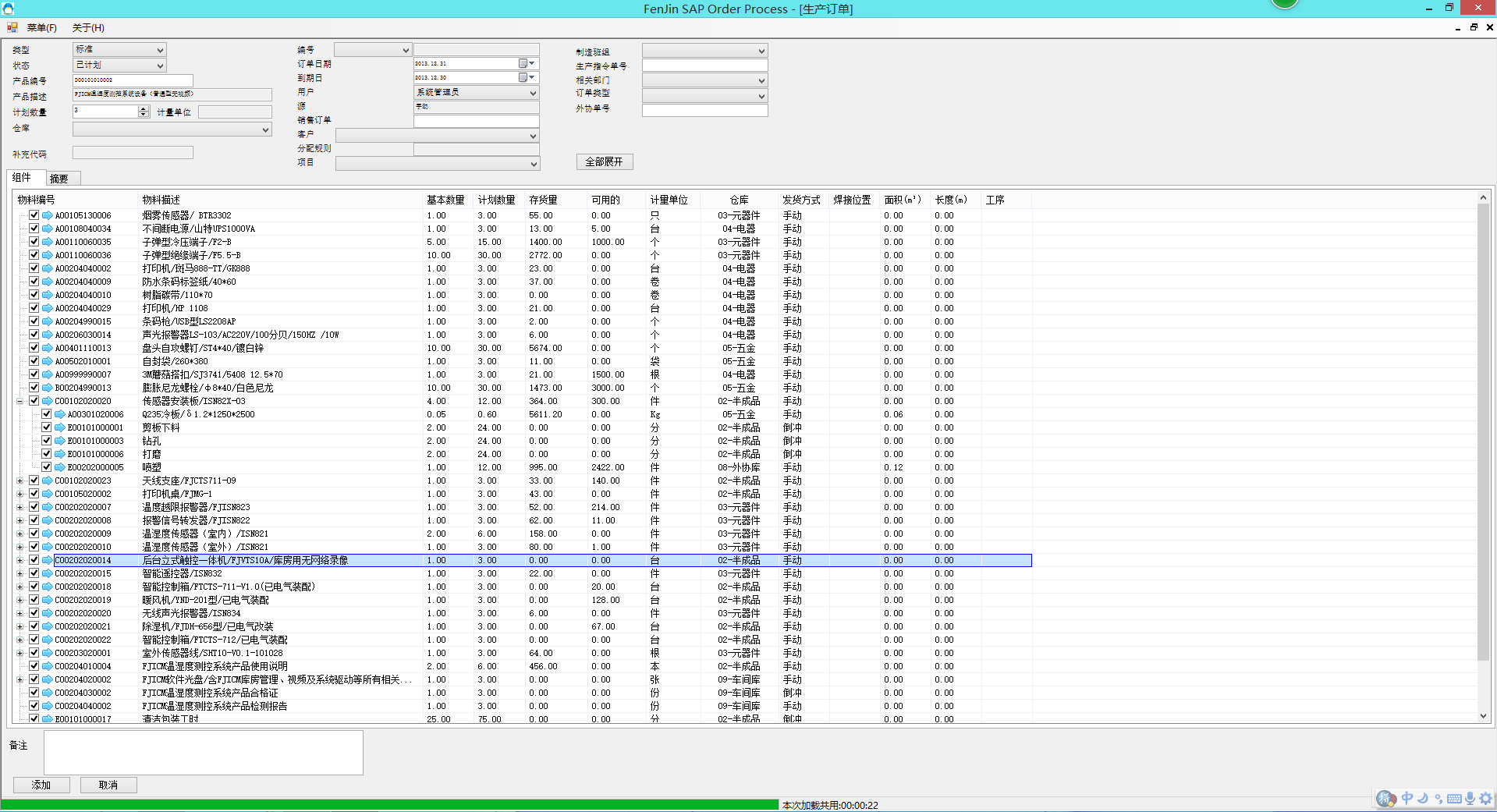Click the 产品编号 input field
The image size is (1497, 812).
133,80
